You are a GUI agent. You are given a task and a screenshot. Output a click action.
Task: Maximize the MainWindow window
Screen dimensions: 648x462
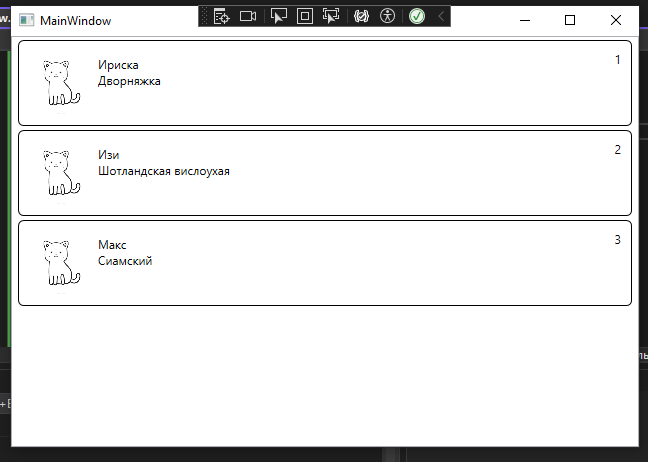click(x=570, y=20)
